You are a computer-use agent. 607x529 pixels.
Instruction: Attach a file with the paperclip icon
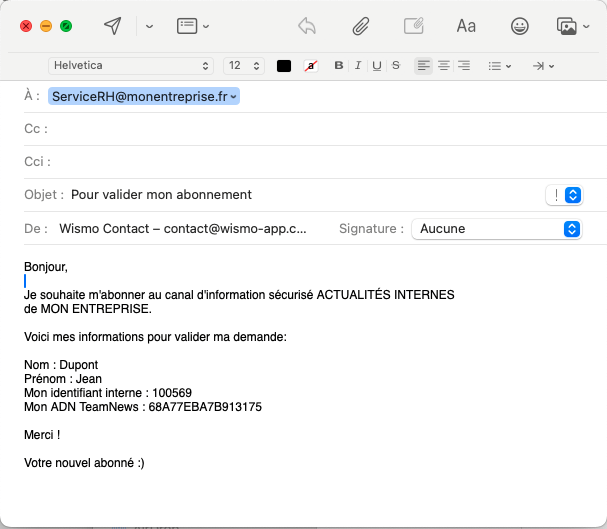pos(360,27)
